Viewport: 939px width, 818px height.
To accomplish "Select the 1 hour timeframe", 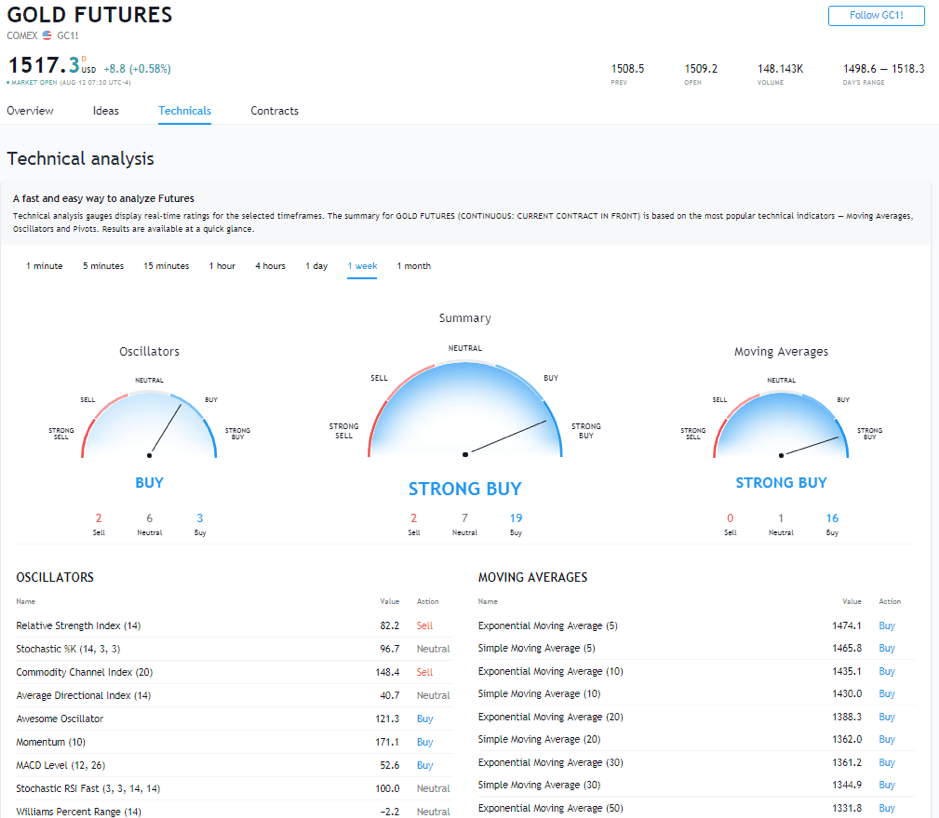I will click(222, 266).
